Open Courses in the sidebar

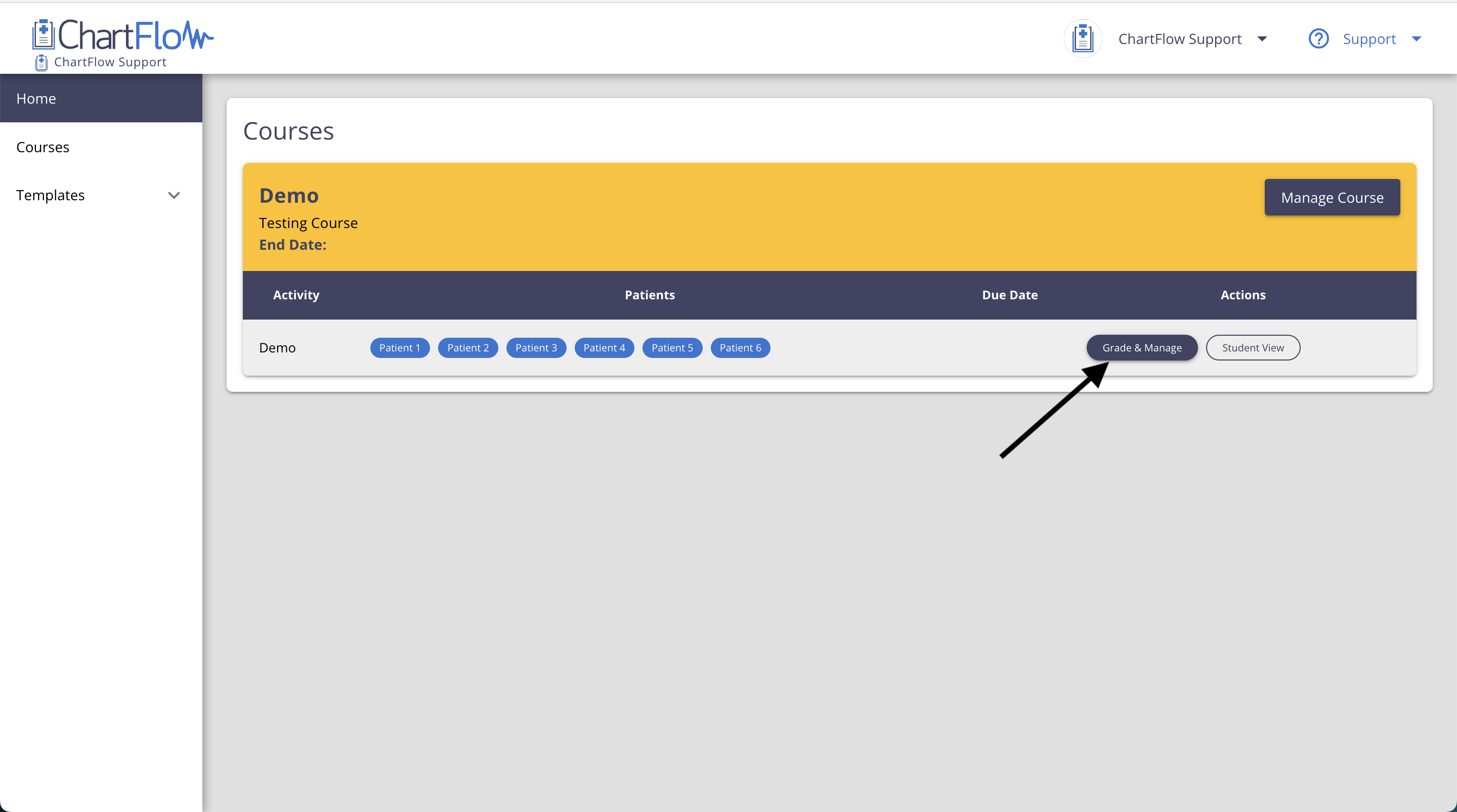43,147
